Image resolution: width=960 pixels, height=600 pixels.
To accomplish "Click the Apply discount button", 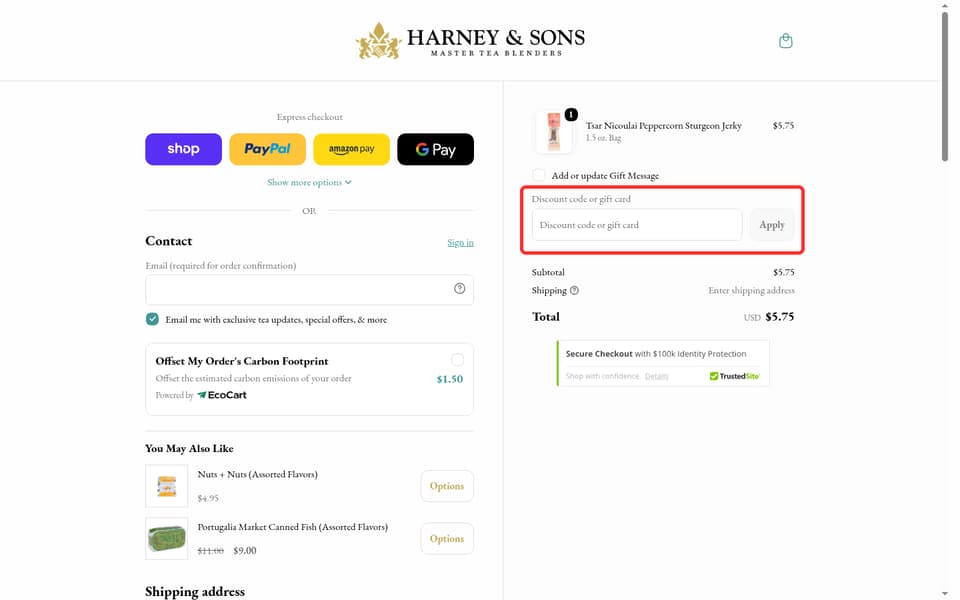I will 772,225.
